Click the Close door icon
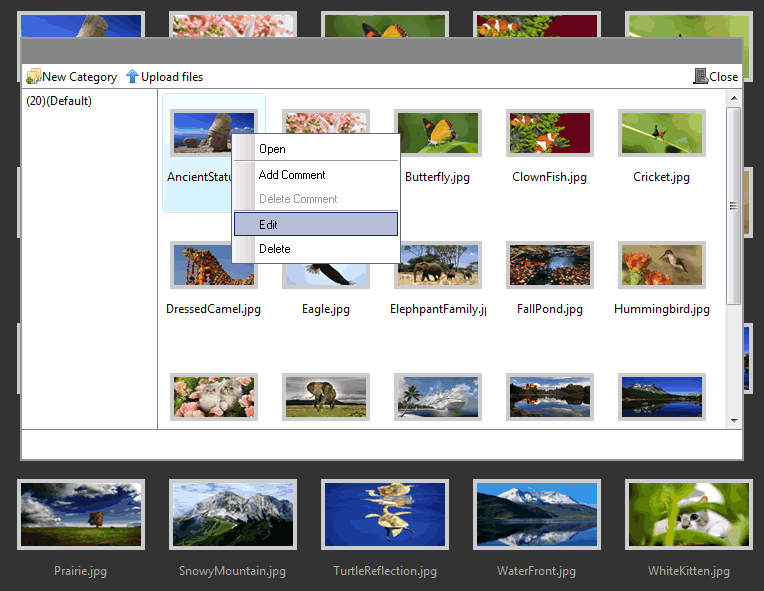The width and height of the screenshot is (764, 591). click(x=700, y=77)
